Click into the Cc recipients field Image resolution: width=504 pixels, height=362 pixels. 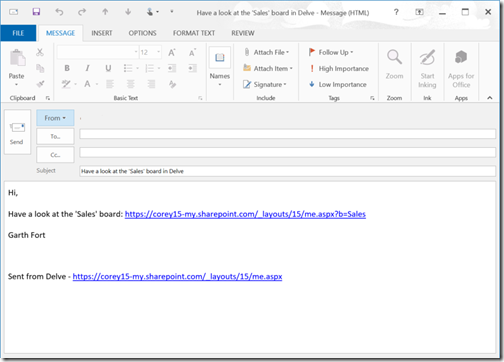[287, 152]
